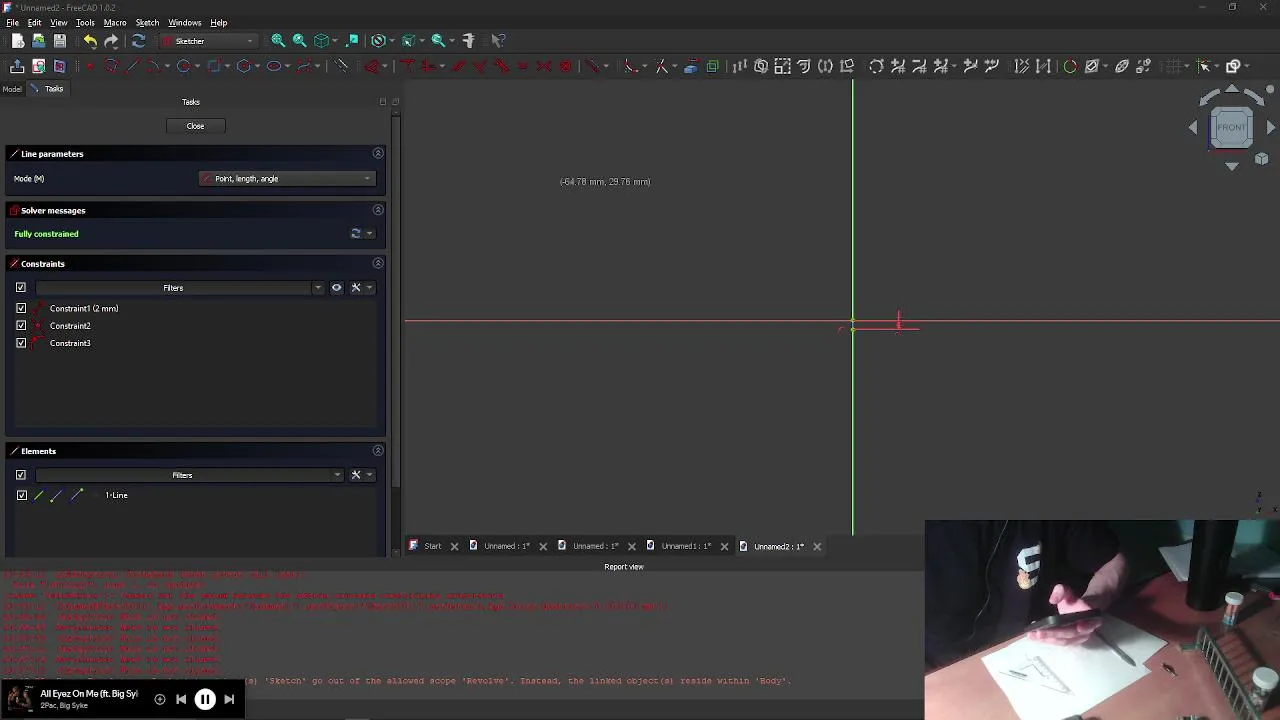Refresh the document with the recompute icon
The width and height of the screenshot is (1280, 720).
(x=138, y=41)
